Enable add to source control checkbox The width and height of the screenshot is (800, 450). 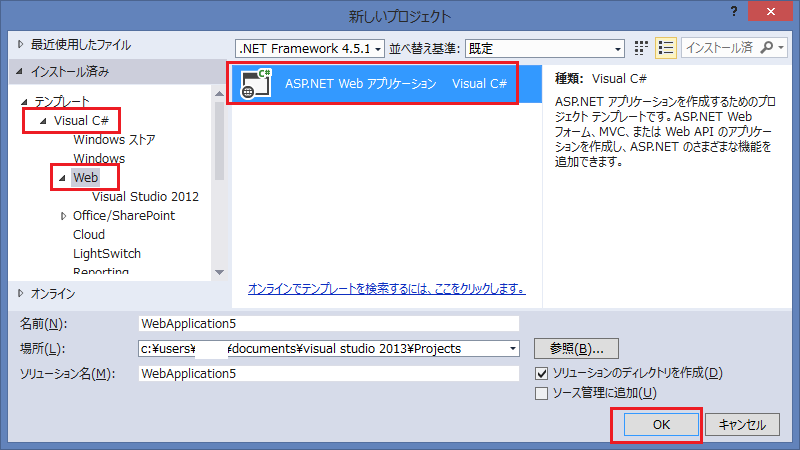pos(541,393)
